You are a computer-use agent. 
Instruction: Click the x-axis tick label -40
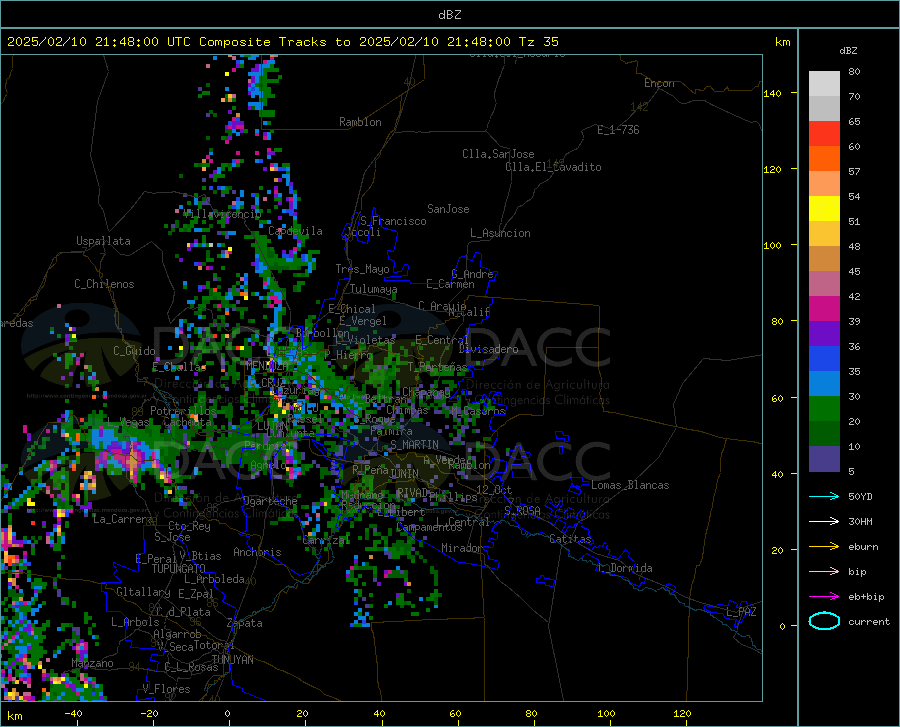coord(73,713)
